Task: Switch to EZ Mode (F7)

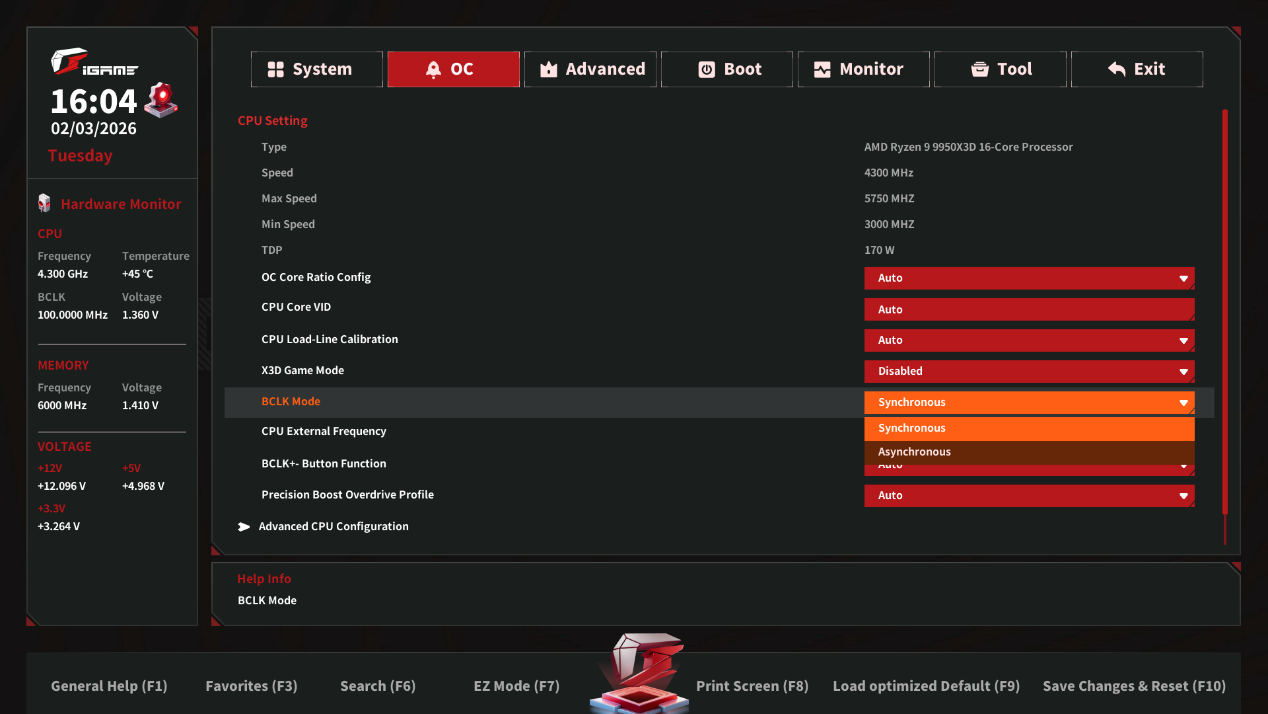Action: [516, 686]
